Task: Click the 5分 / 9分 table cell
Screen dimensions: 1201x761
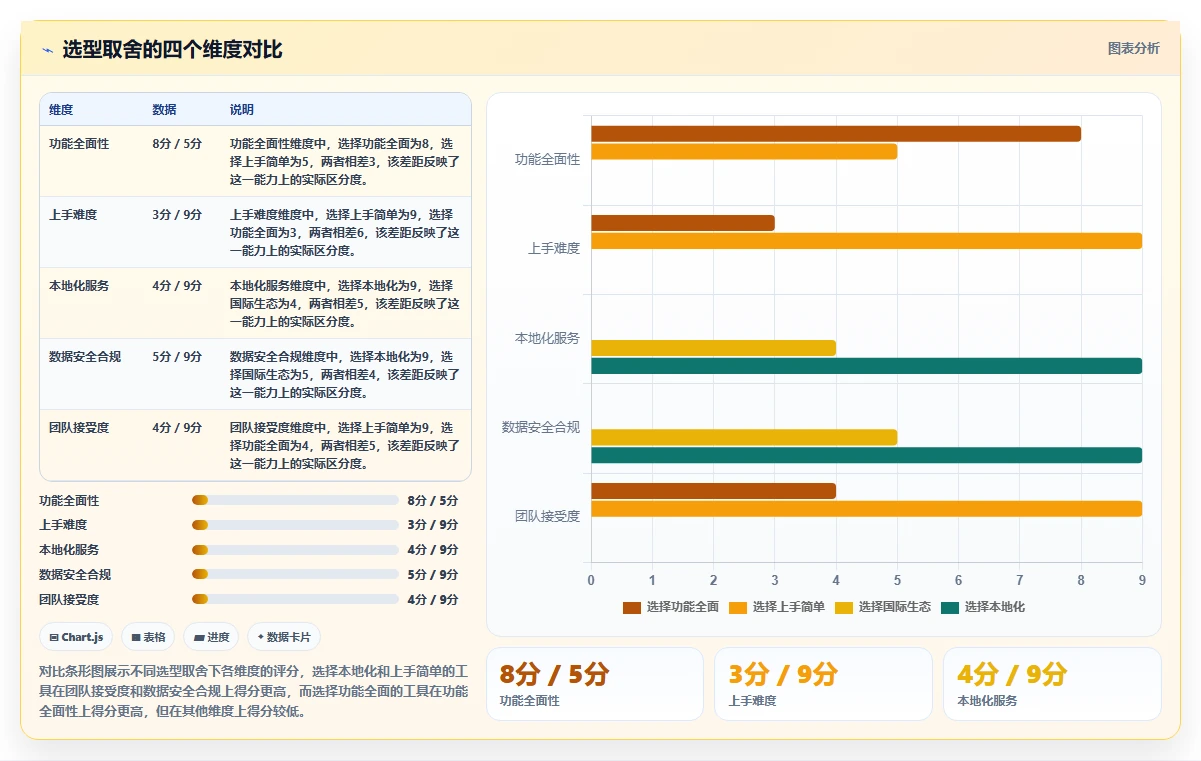Action: point(177,357)
